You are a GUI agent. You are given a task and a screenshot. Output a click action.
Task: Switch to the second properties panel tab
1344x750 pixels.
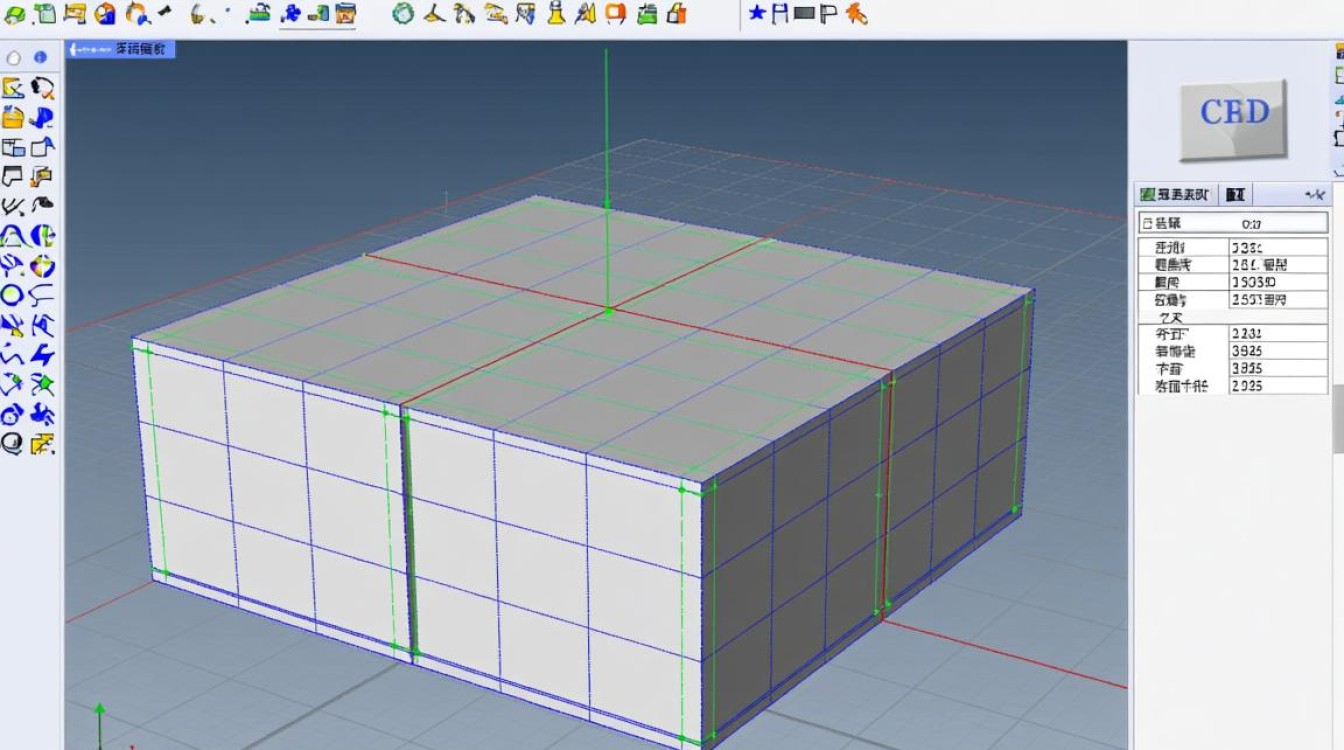(1236, 194)
